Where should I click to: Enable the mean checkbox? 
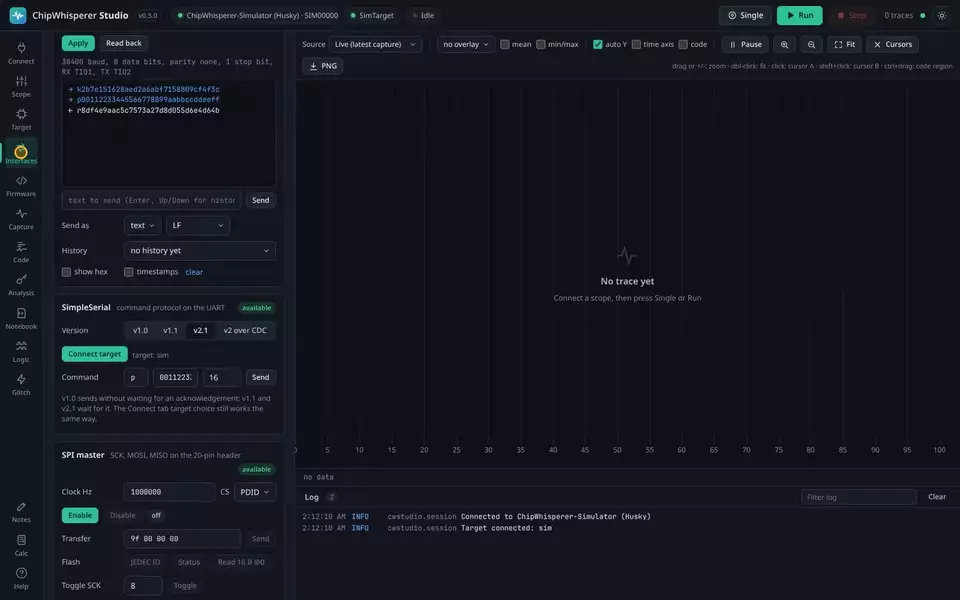pos(504,44)
